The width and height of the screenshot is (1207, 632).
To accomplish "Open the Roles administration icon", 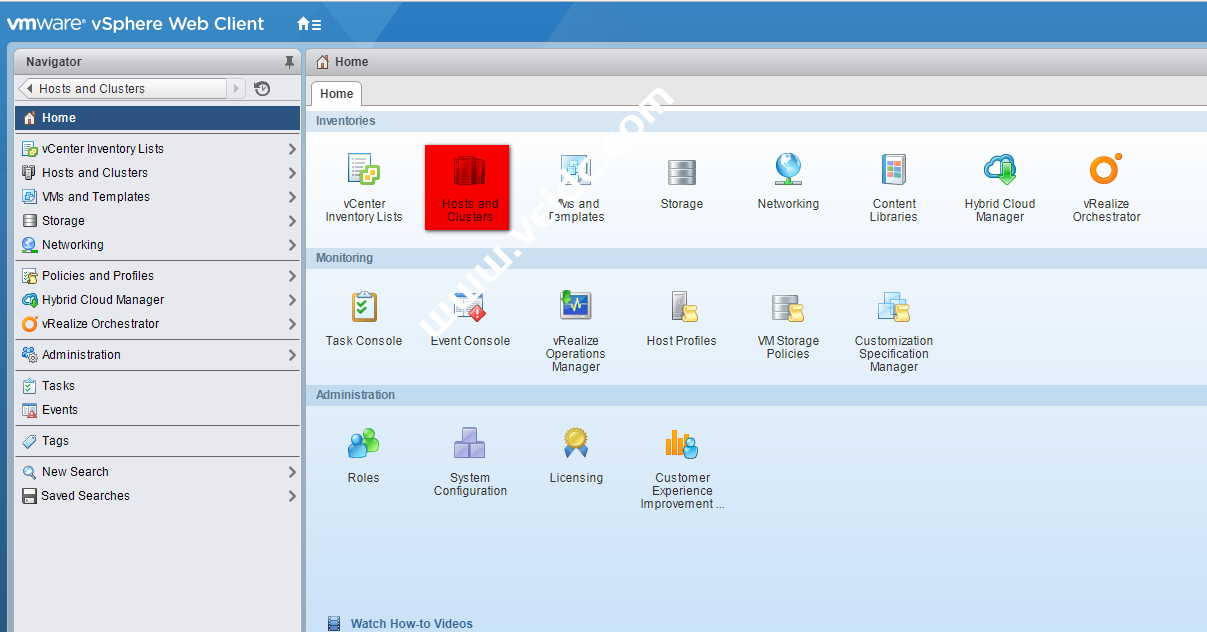I will click(363, 444).
